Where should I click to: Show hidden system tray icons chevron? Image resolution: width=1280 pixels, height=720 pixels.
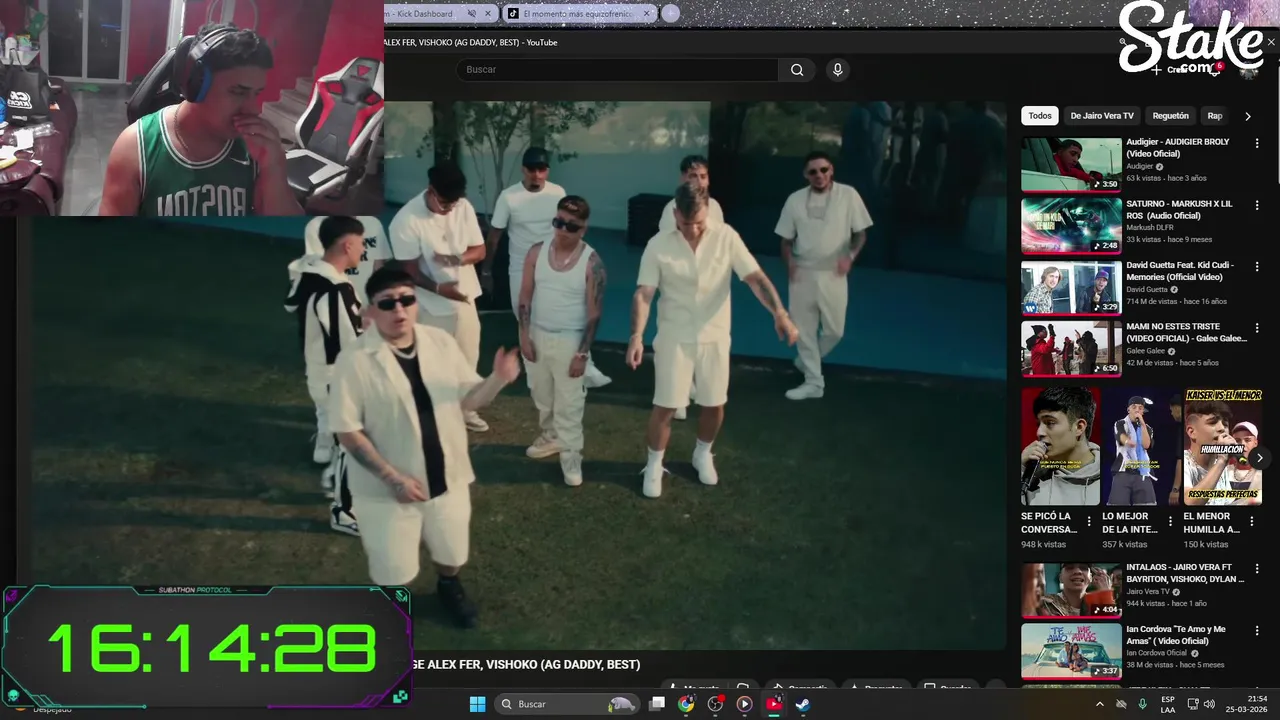coord(1100,704)
